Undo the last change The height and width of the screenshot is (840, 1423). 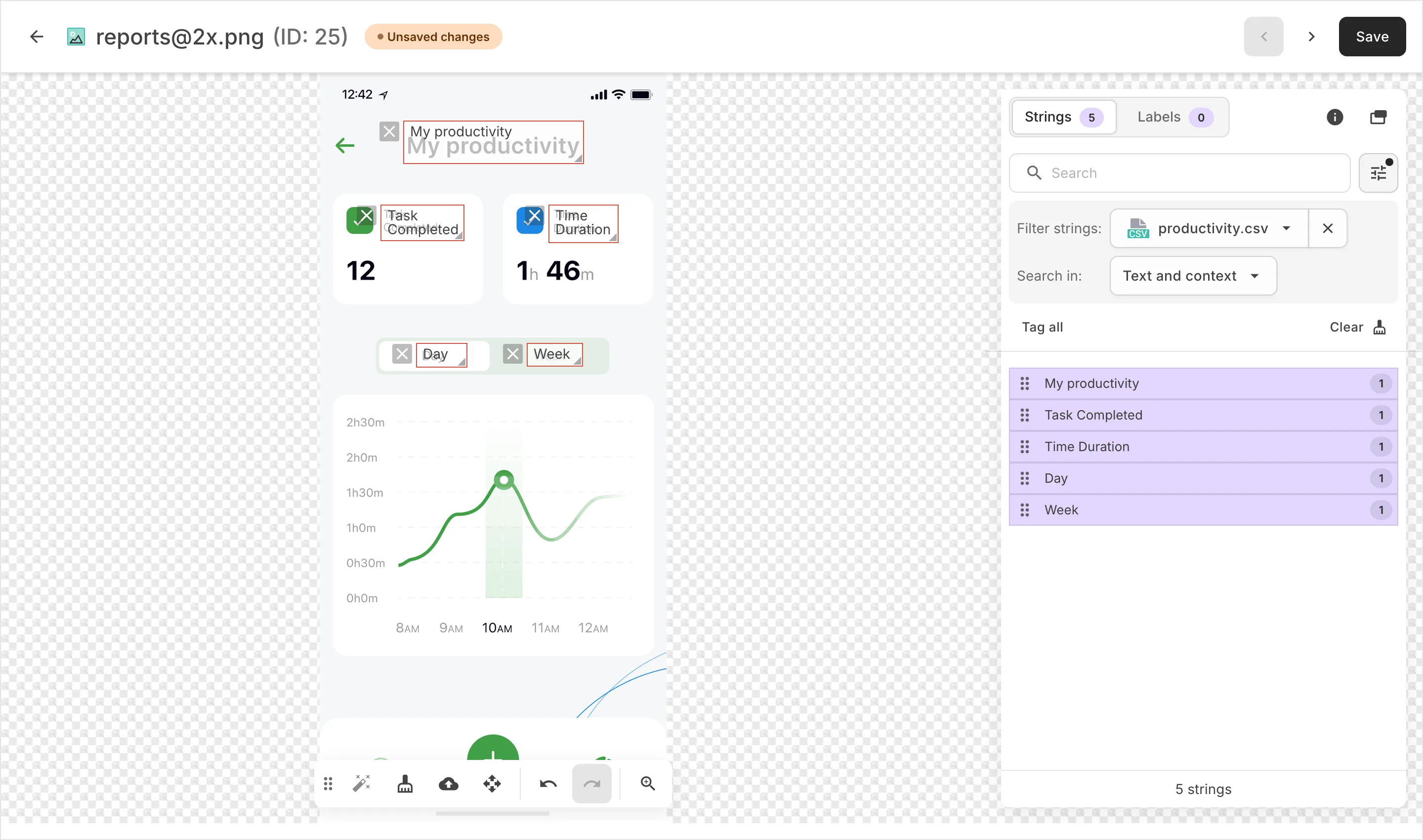[548, 783]
